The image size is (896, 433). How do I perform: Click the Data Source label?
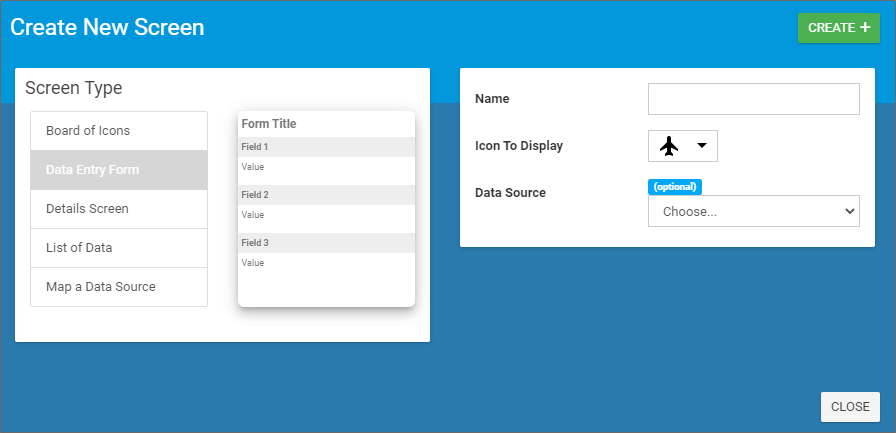[x=510, y=192]
